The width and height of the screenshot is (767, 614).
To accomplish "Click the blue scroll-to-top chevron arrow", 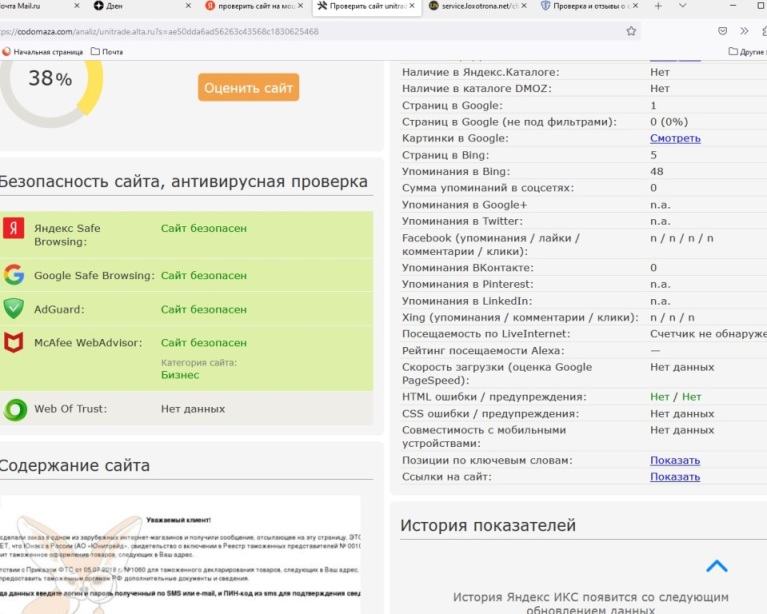I will pyautogui.click(x=717, y=566).
